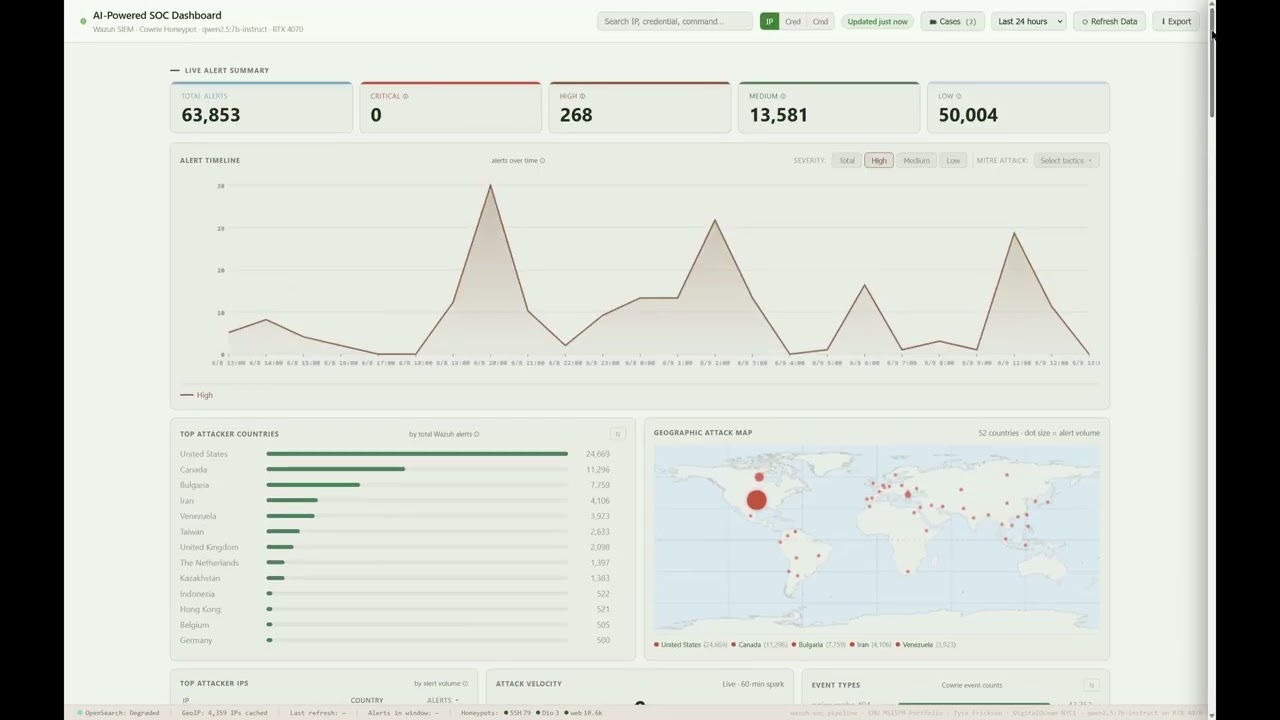Open the Low alerts card showing 50,004
1280x720 pixels.
1018,107
